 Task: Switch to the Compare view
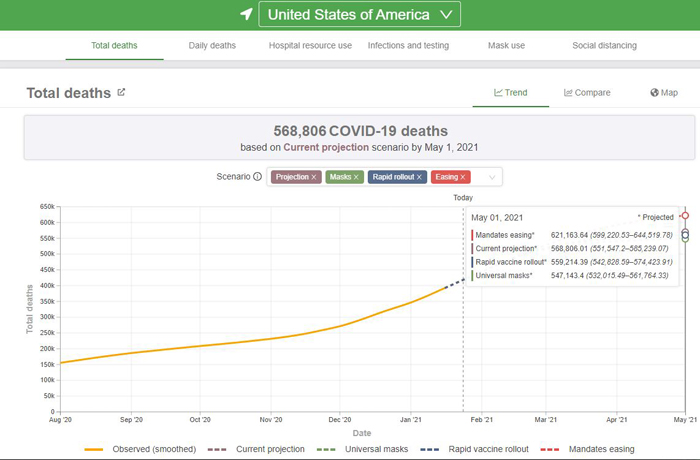[x=587, y=93]
